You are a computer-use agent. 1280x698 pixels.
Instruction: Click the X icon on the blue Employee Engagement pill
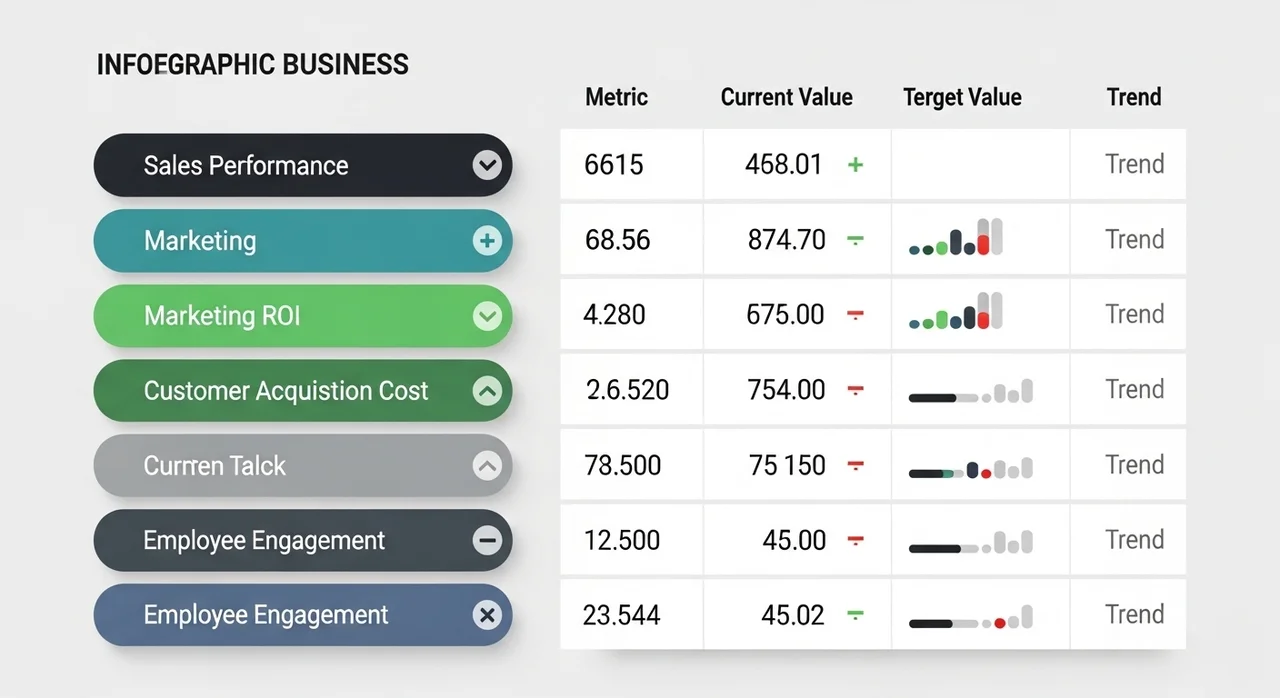point(487,615)
